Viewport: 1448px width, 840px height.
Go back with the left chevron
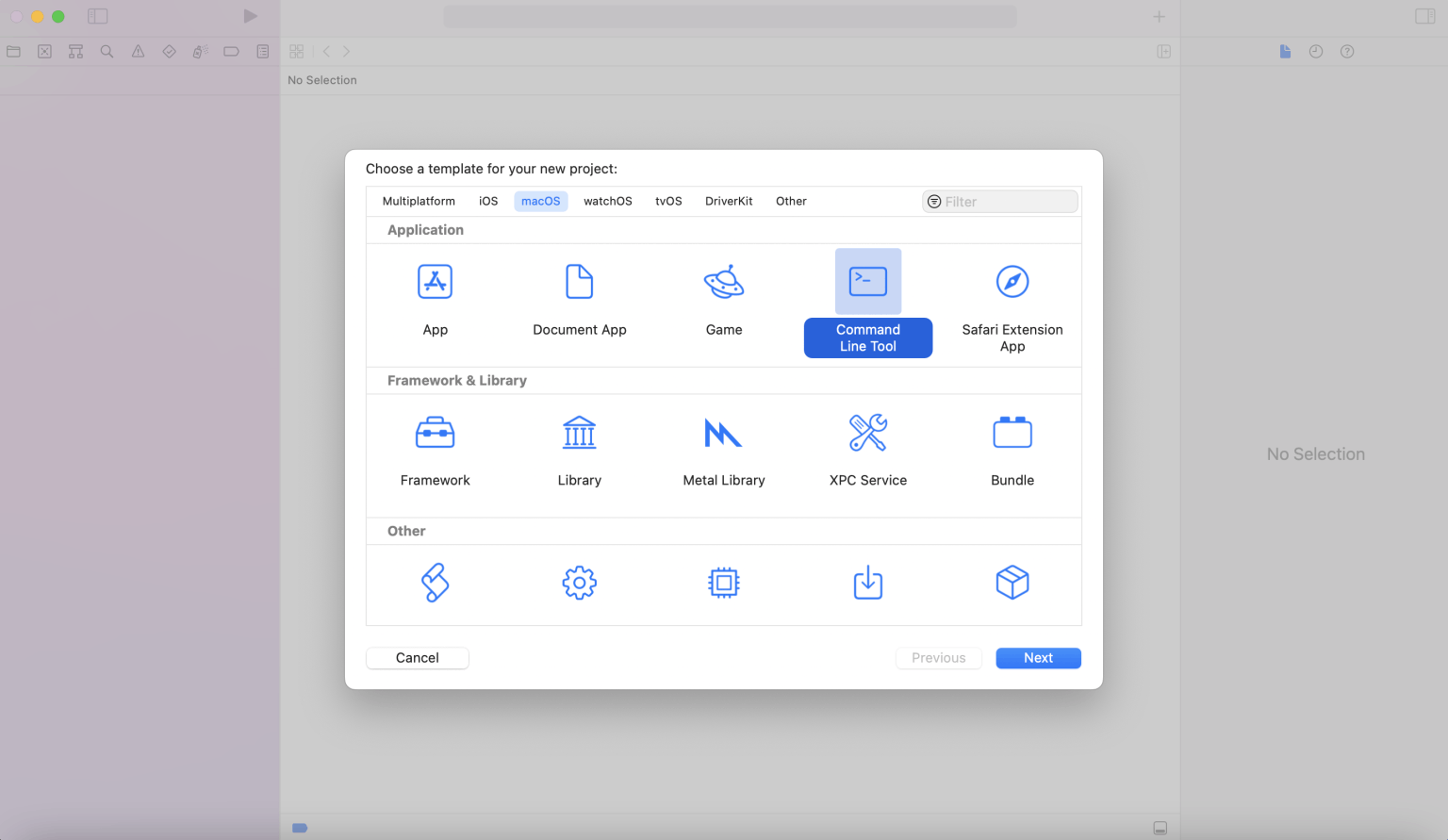pos(326,52)
